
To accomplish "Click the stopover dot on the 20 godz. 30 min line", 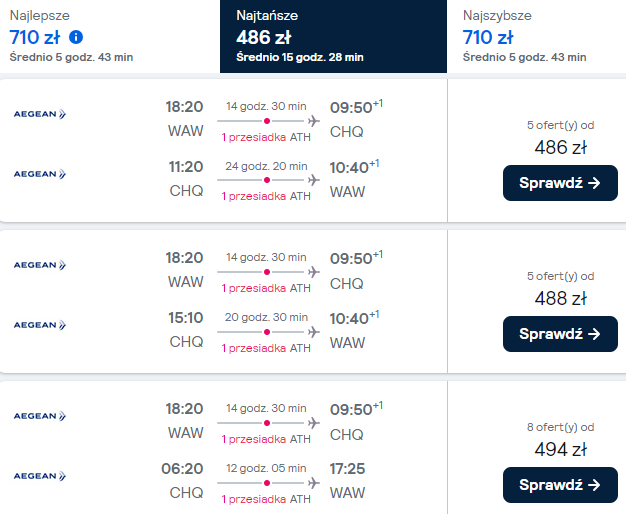I will [267, 331].
